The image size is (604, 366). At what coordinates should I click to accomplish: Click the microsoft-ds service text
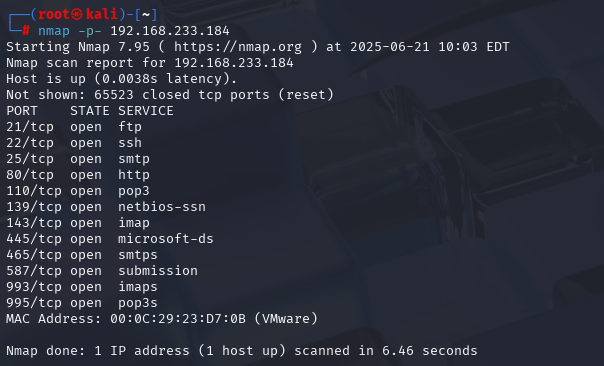click(166, 239)
